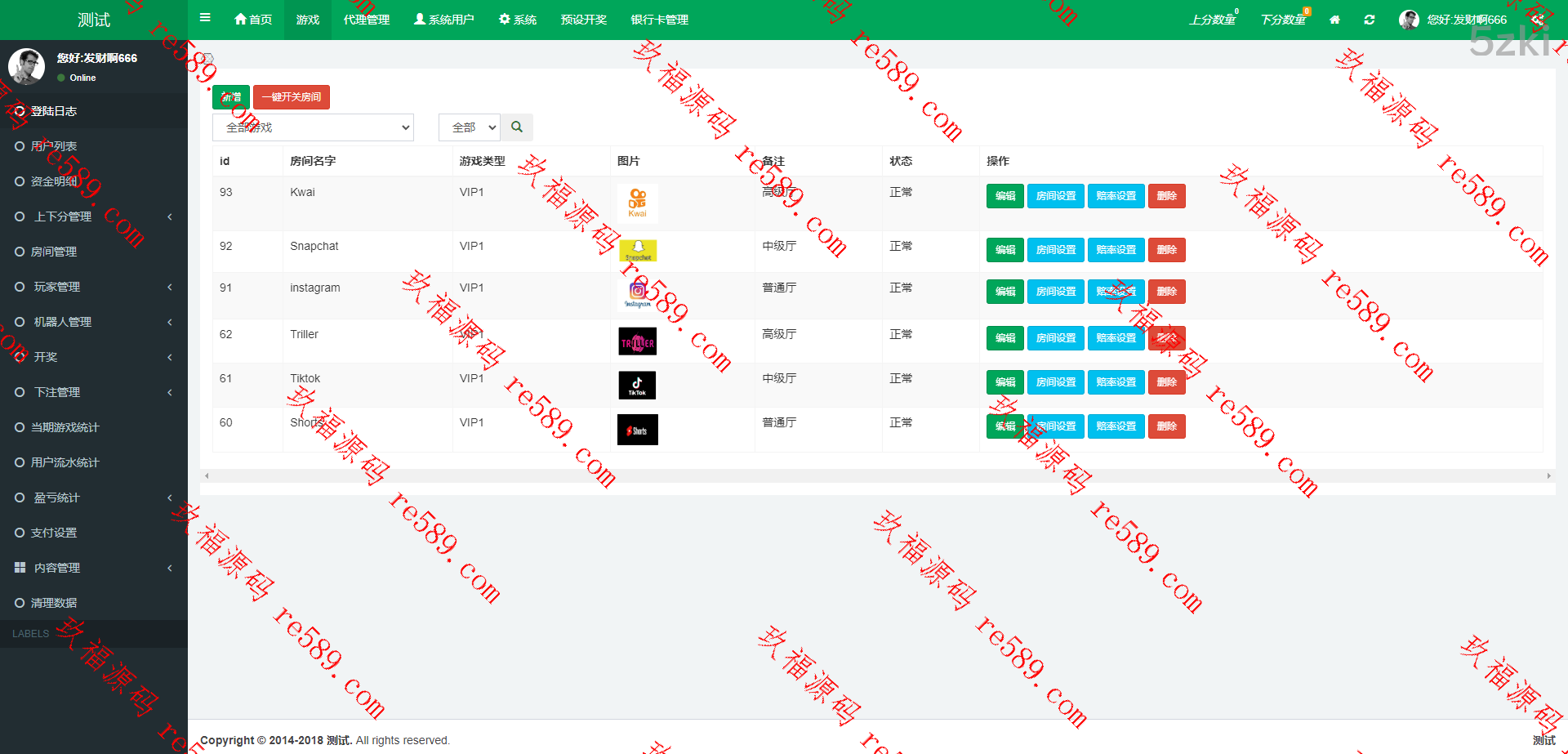
Task: Open the 代理管理 top menu
Action: coord(367,20)
